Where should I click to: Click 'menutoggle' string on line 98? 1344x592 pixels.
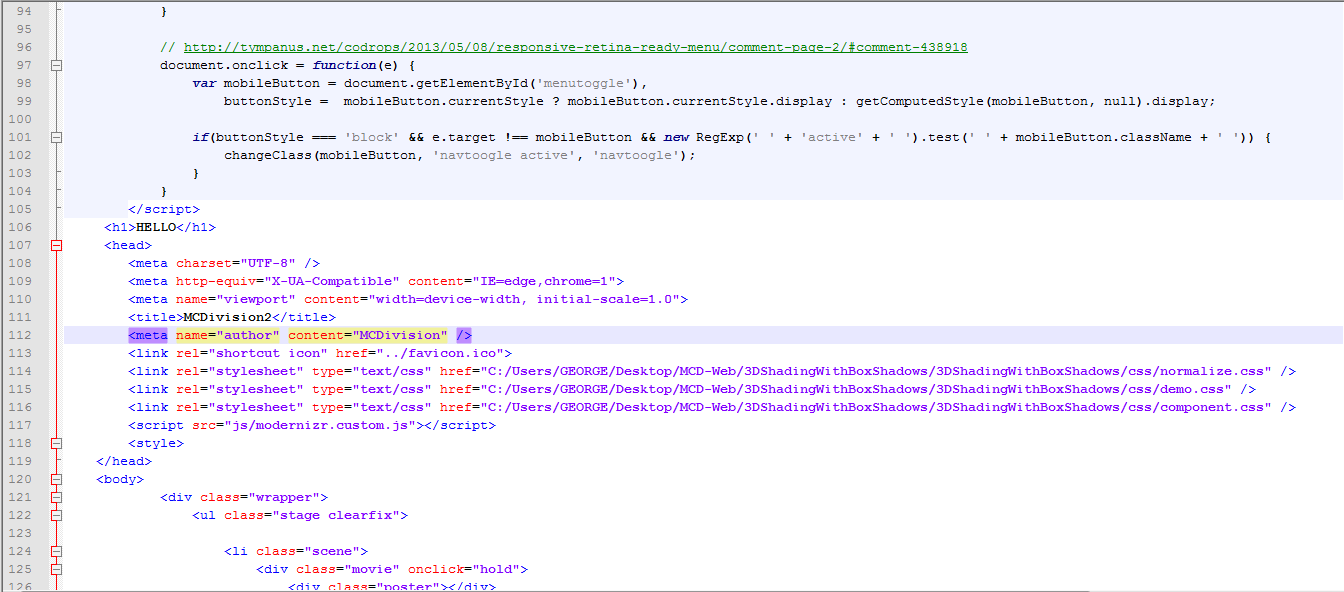[x=584, y=83]
